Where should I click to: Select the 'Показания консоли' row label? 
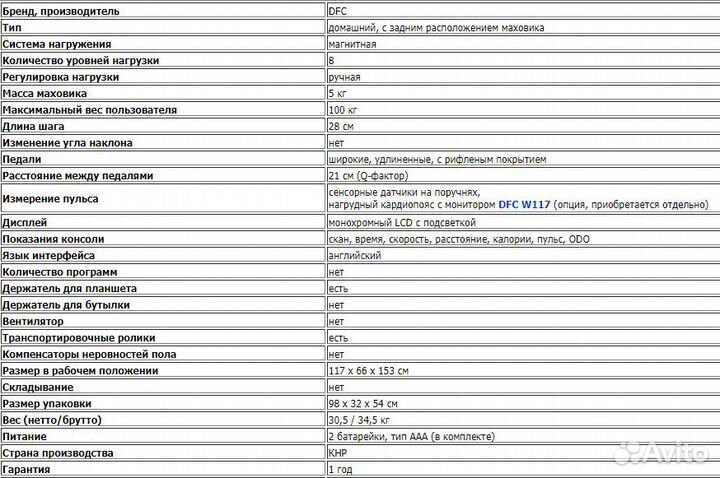[x=53, y=239]
